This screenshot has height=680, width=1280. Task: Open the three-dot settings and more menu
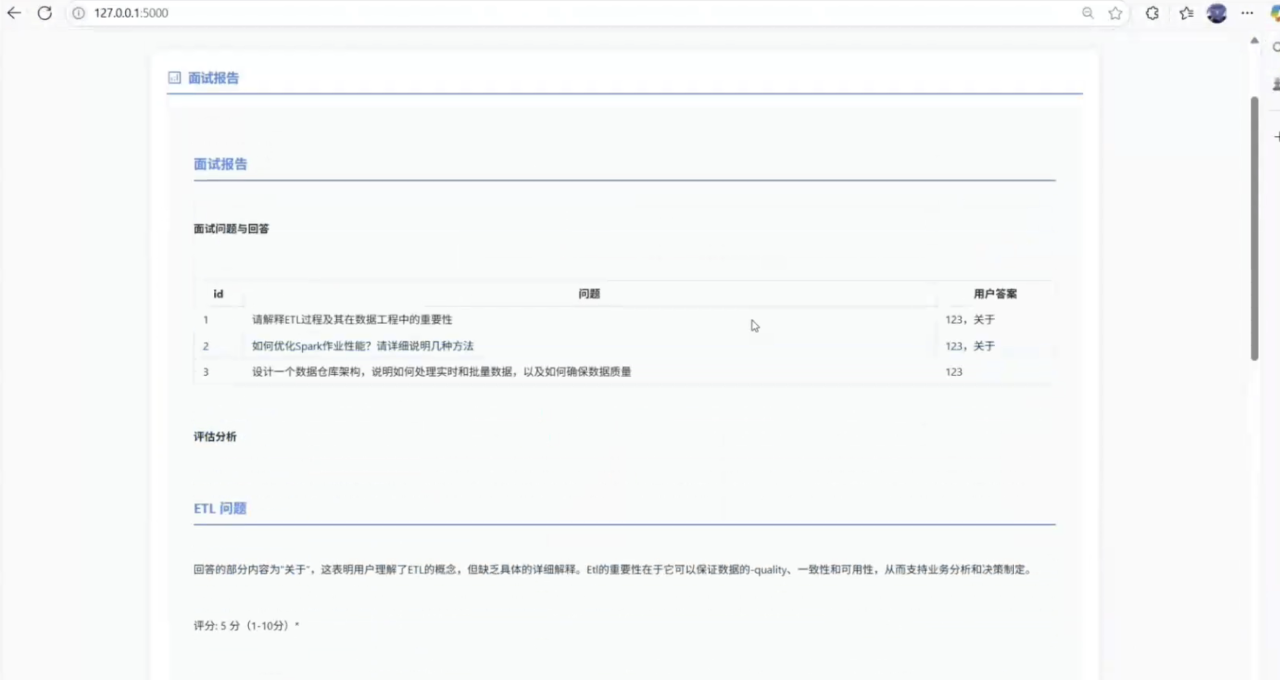[x=1247, y=13]
